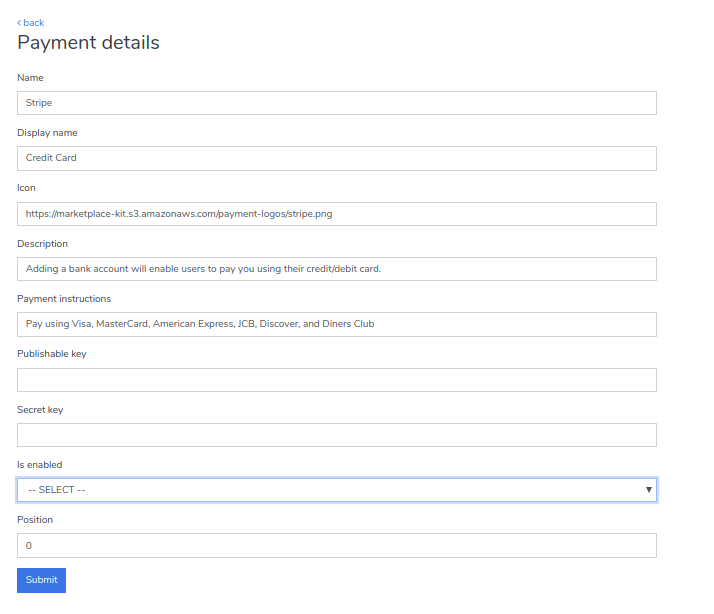This screenshot has width=714, height=614.
Task: Focus the Display name field
Action: [336, 158]
